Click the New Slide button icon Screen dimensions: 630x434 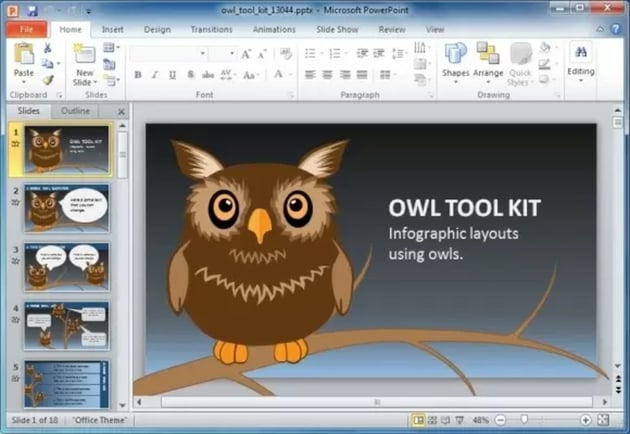click(84, 55)
